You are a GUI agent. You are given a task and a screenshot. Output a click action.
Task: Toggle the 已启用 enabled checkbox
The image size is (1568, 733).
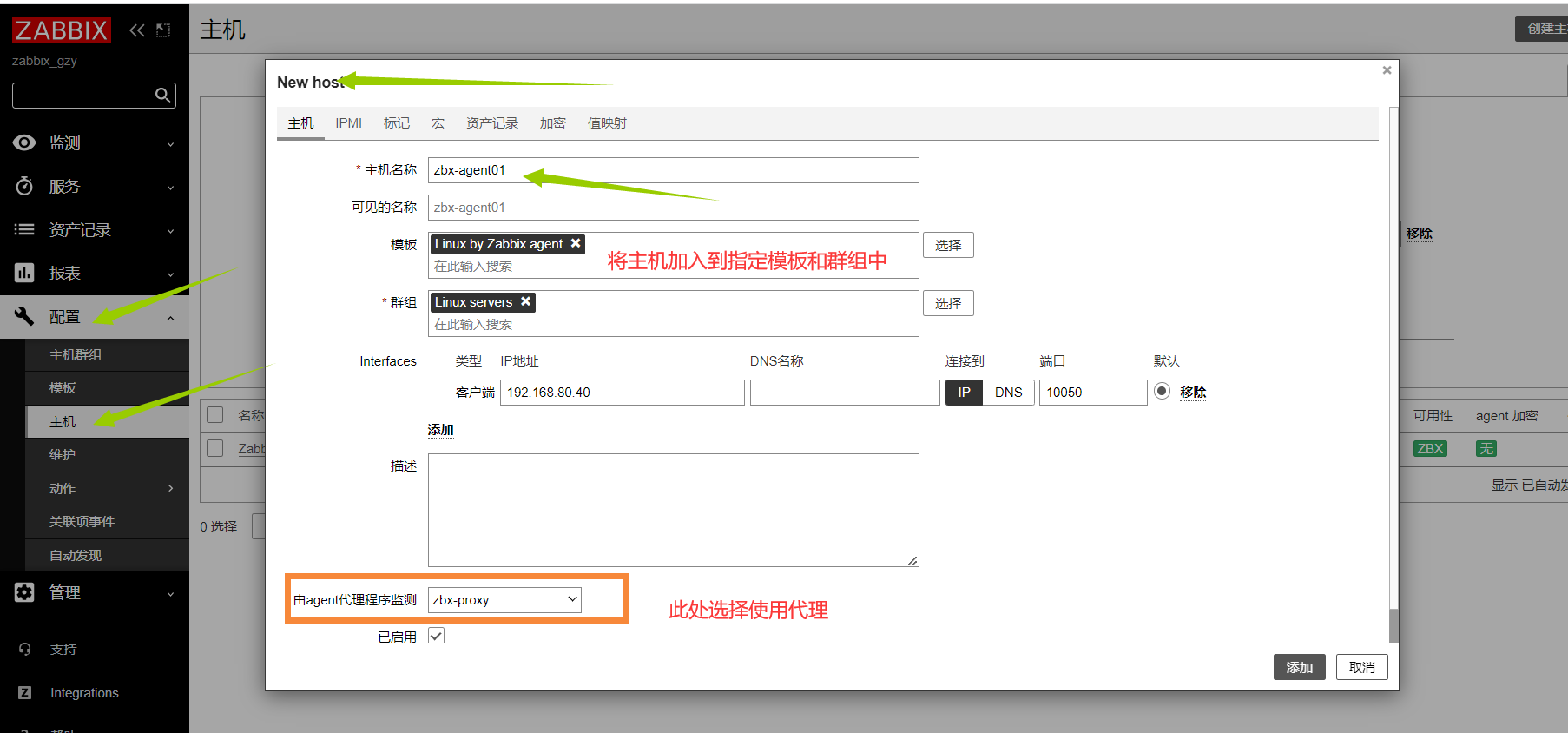[436, 636]
